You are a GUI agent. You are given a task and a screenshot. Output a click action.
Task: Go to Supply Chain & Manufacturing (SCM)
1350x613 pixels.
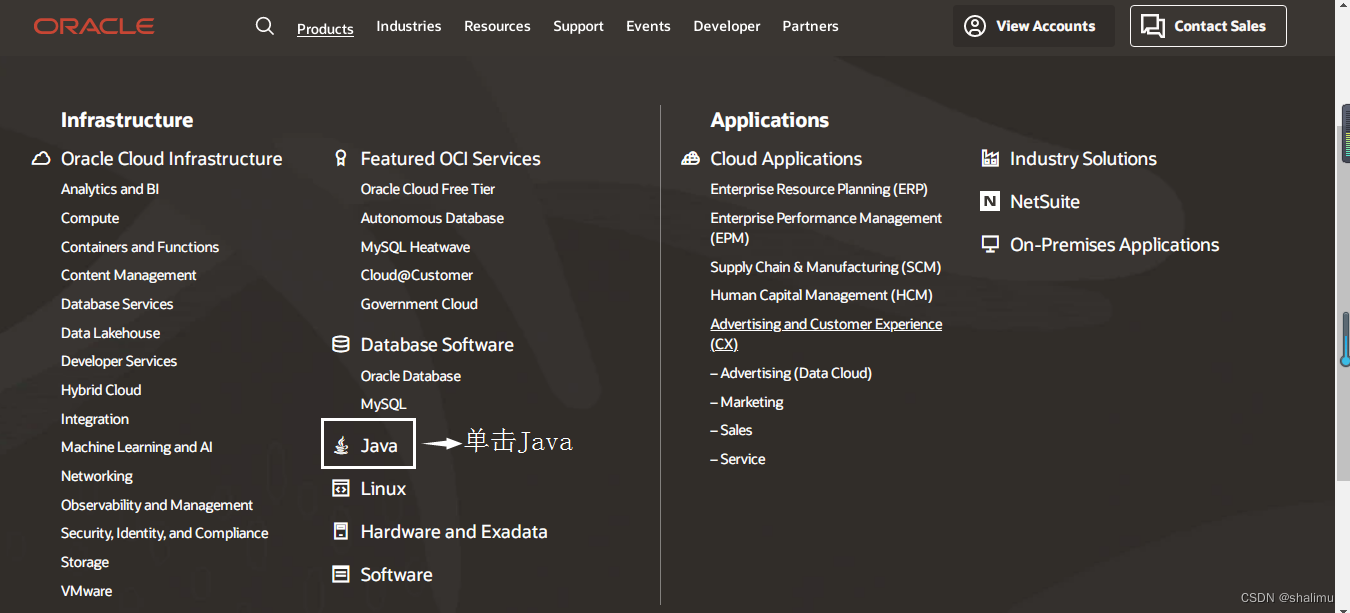[x=826, y=267]
